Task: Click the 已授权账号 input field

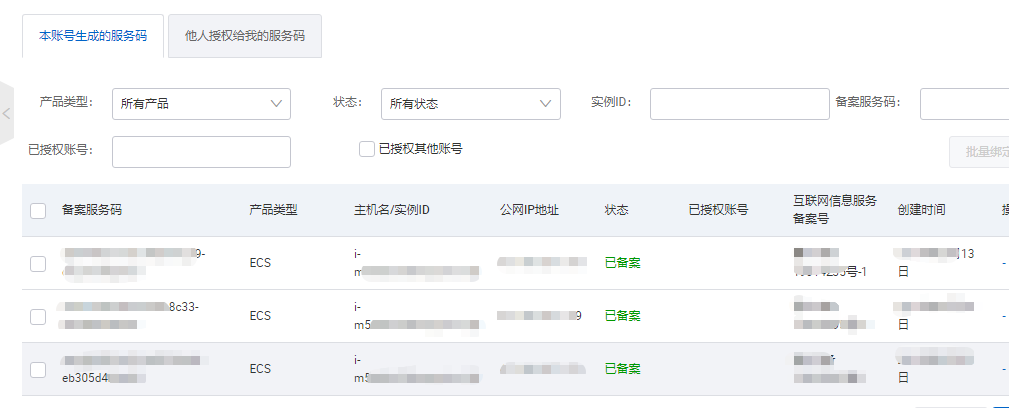Action: 201,151
